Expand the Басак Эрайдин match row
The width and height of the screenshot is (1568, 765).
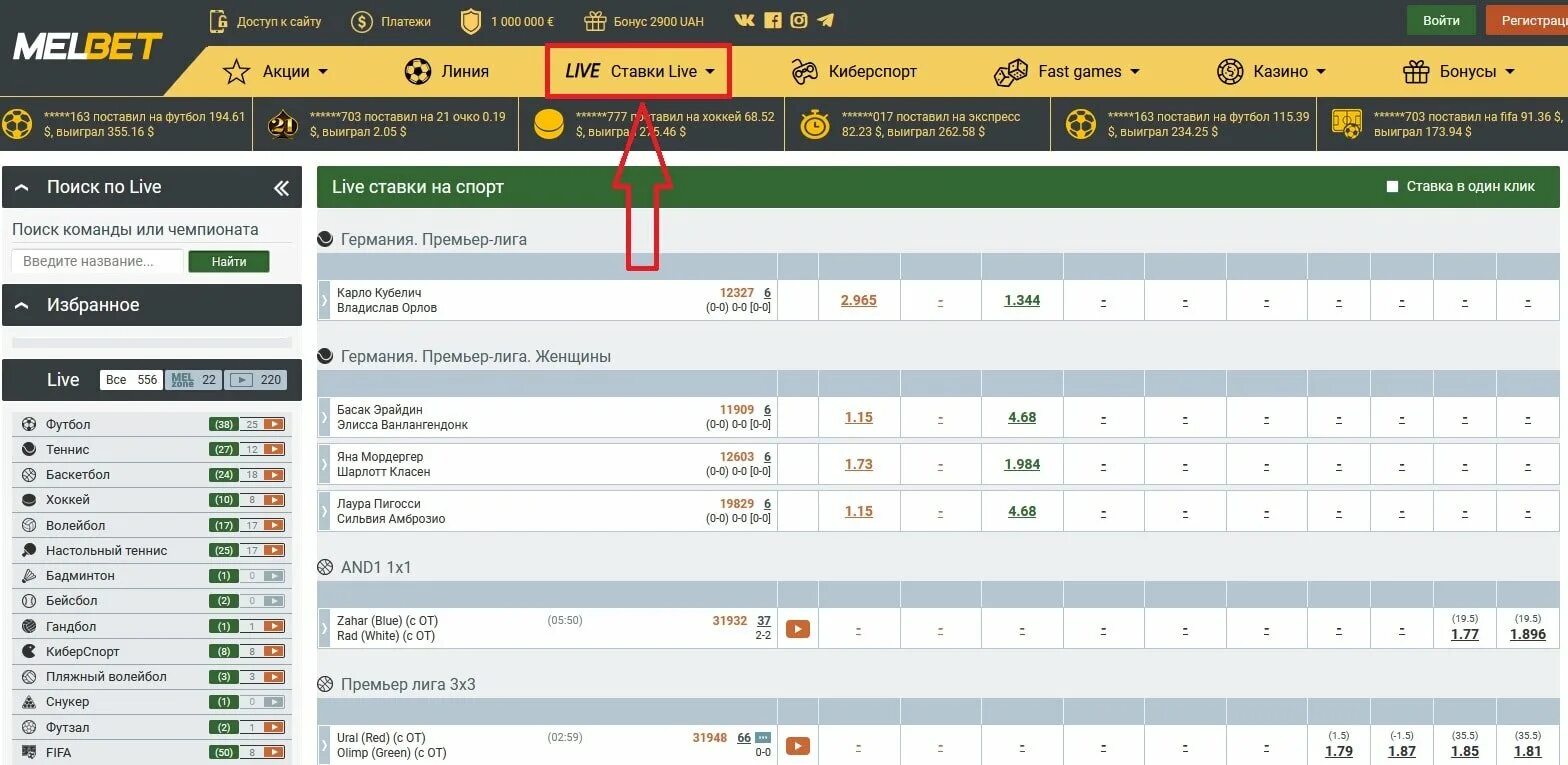(324, 417)
